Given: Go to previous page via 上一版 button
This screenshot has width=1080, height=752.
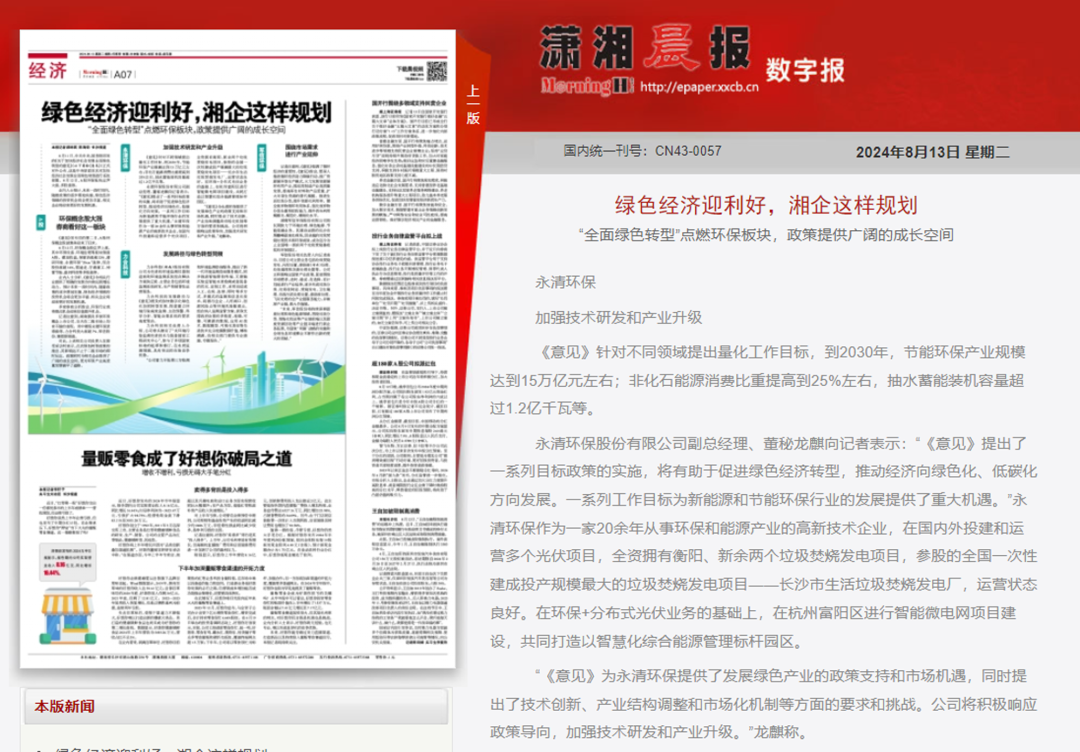Looking at the screenshot, I should (x=473, y=104).
